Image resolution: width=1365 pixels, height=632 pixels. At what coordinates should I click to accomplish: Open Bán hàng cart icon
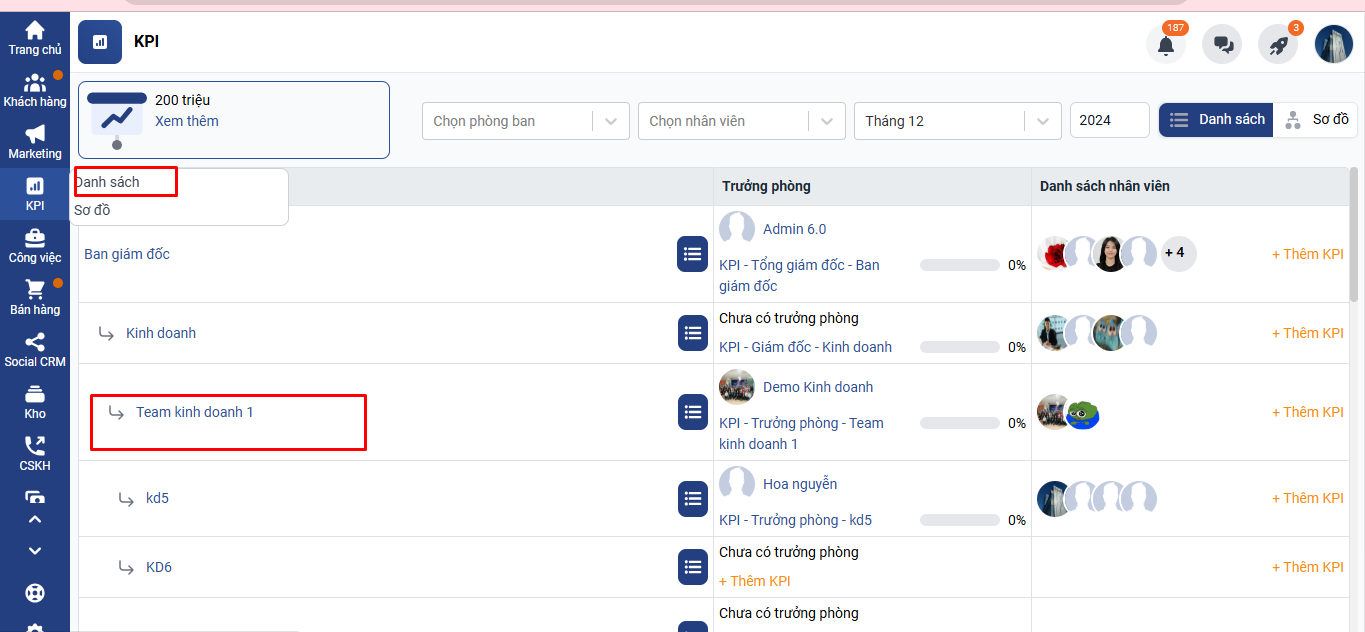coord(35,297)
